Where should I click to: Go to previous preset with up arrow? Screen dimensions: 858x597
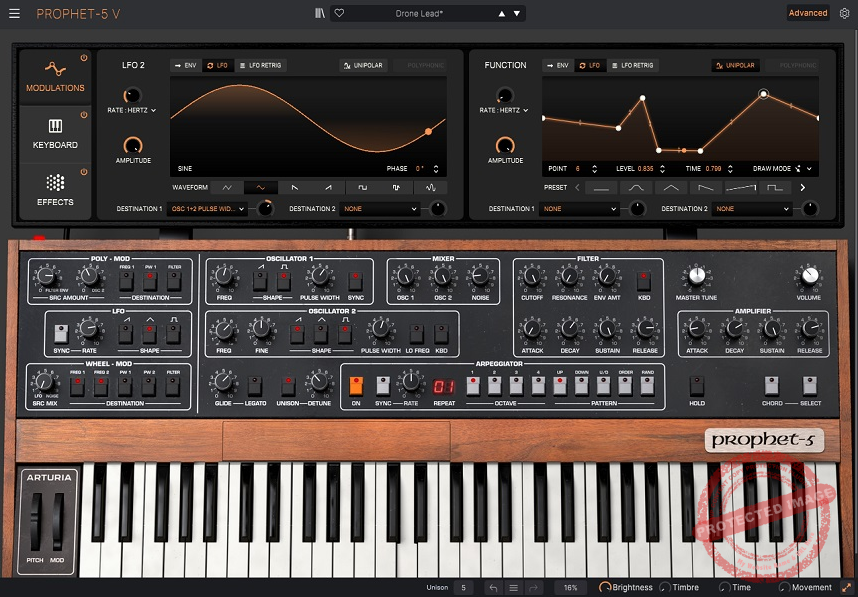[502, 14]
